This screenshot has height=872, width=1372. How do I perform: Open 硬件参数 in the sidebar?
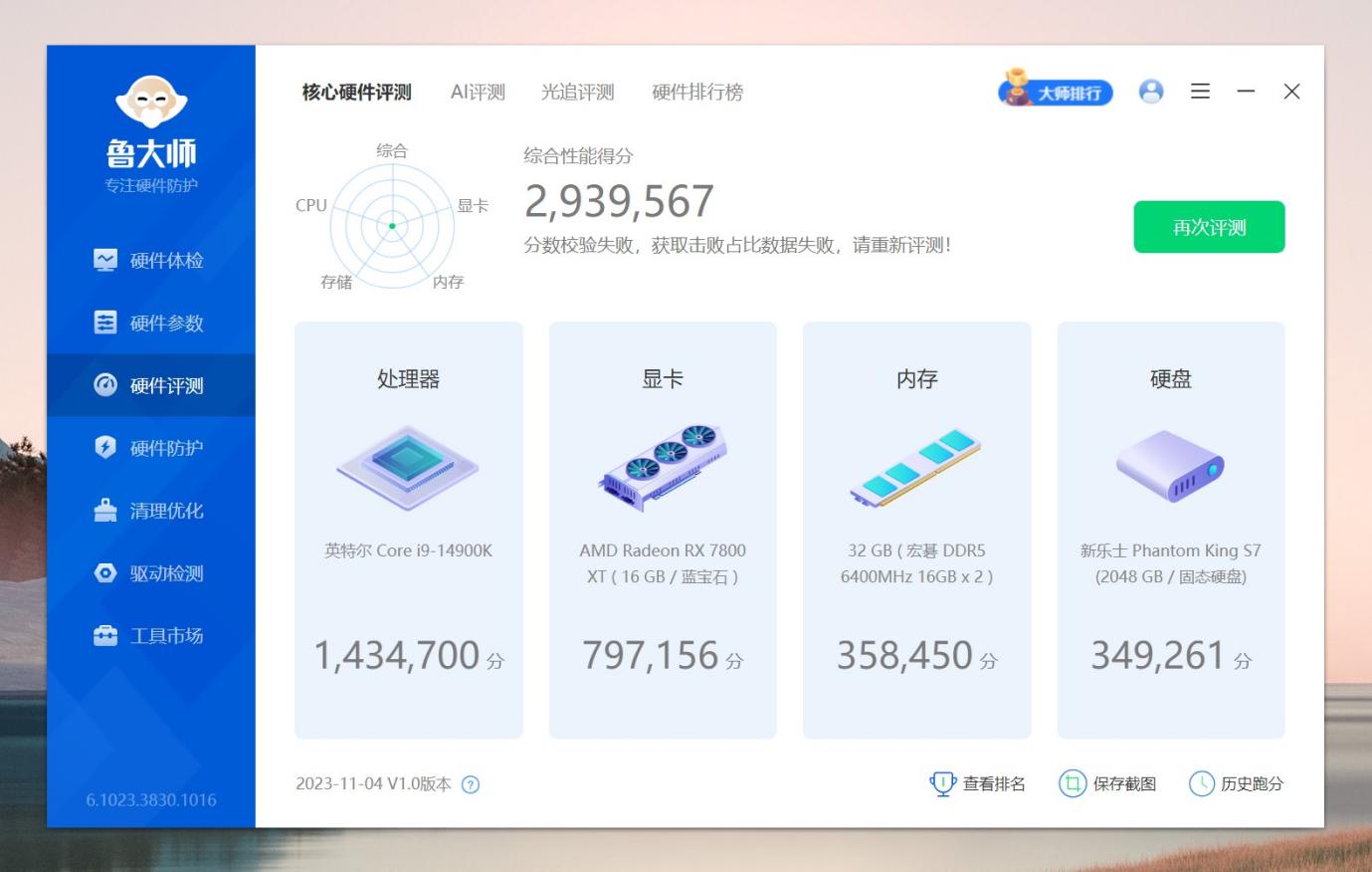150,323
